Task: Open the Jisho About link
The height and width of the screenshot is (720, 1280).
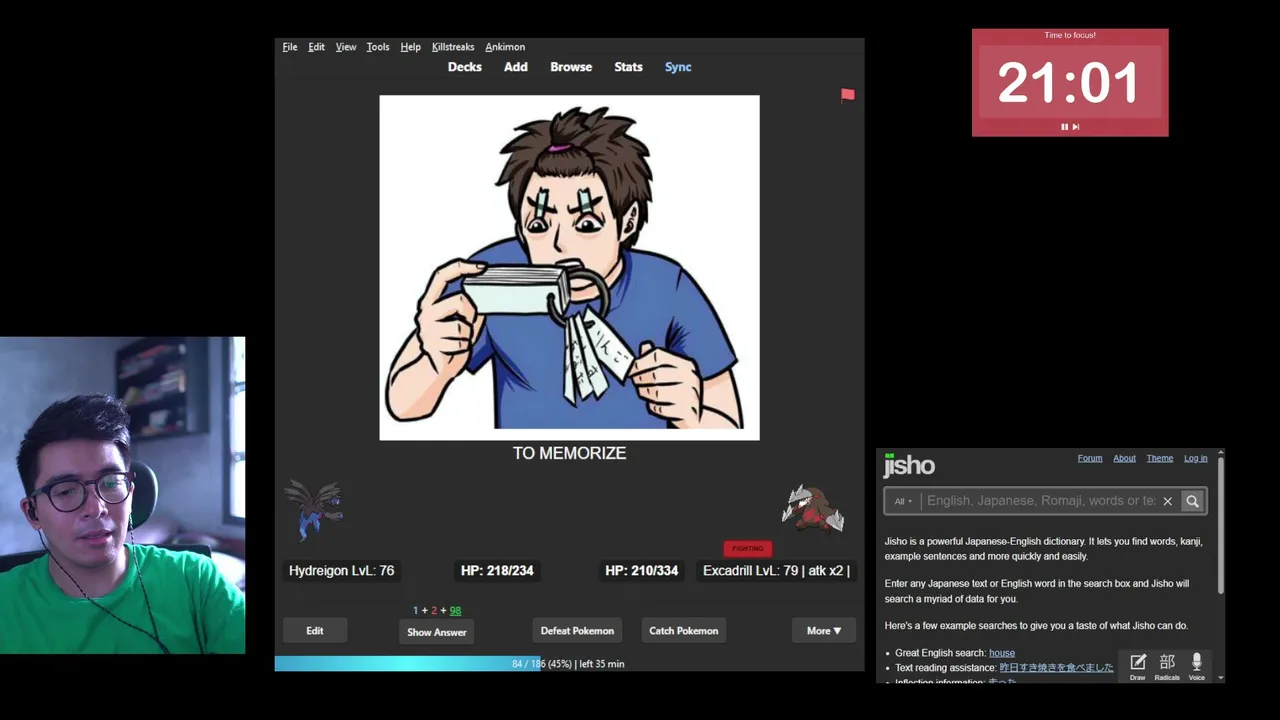Action: [1124, 458]
